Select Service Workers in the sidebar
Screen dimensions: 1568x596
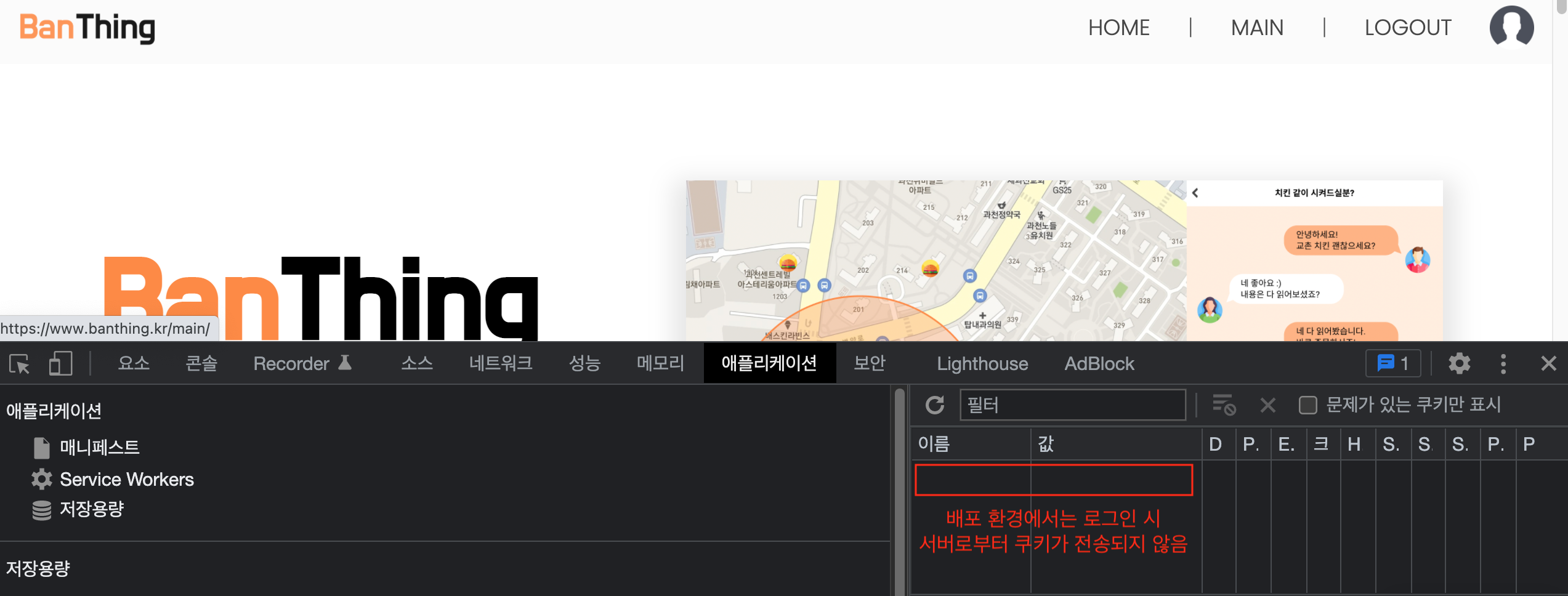(113, 479)
